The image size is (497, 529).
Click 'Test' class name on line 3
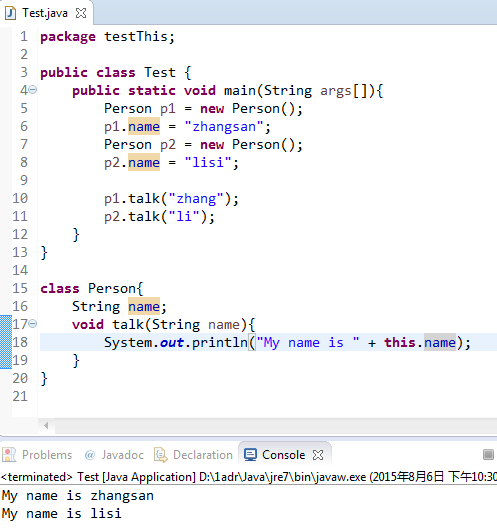tap(160, 72)
